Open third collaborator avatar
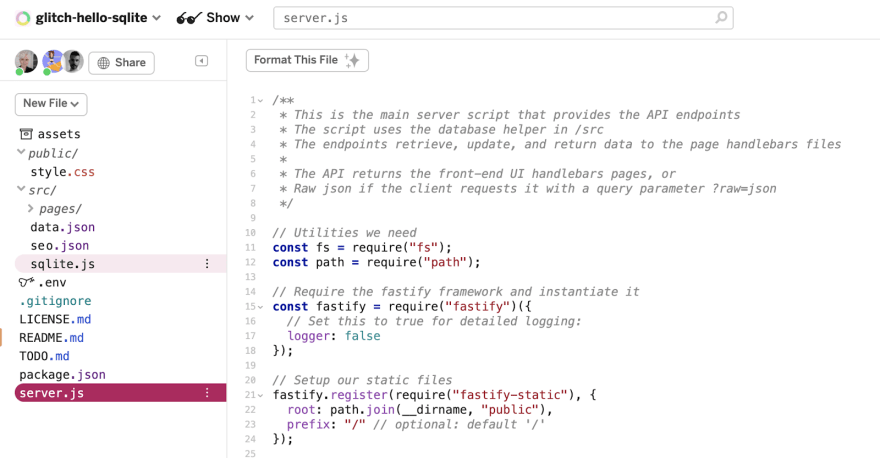 [73, 61]
